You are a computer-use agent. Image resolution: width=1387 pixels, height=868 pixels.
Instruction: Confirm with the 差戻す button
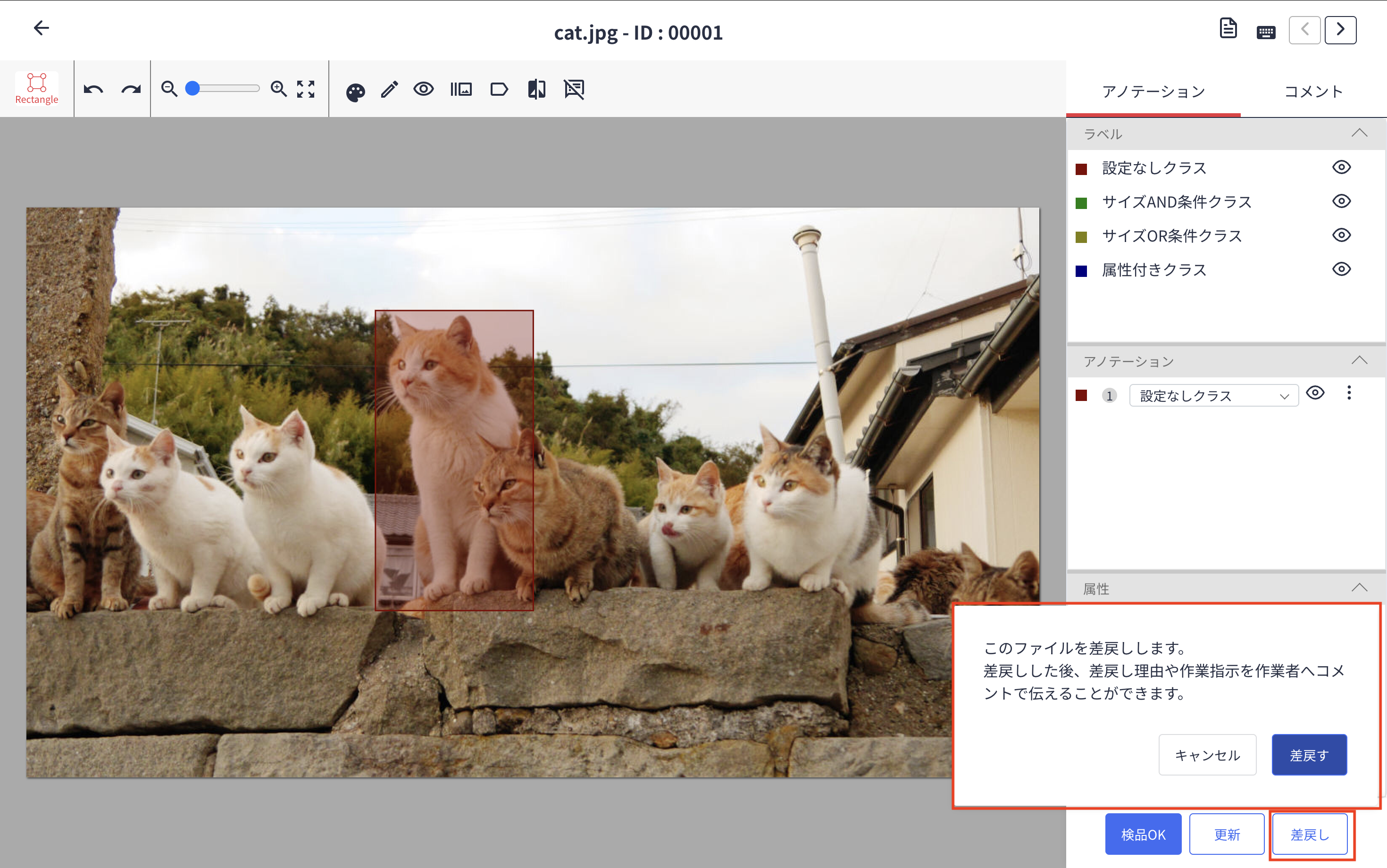(1309, 754)
